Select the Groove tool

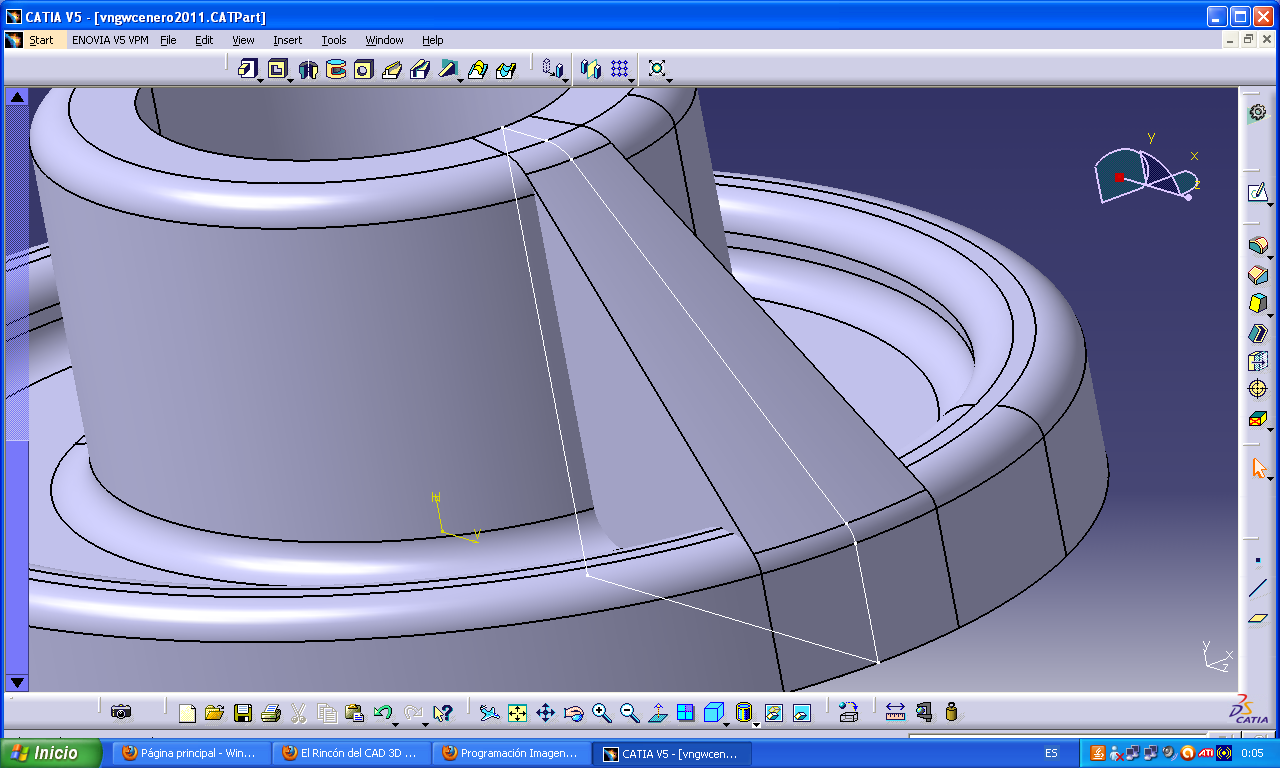click(x=336, y=69)
